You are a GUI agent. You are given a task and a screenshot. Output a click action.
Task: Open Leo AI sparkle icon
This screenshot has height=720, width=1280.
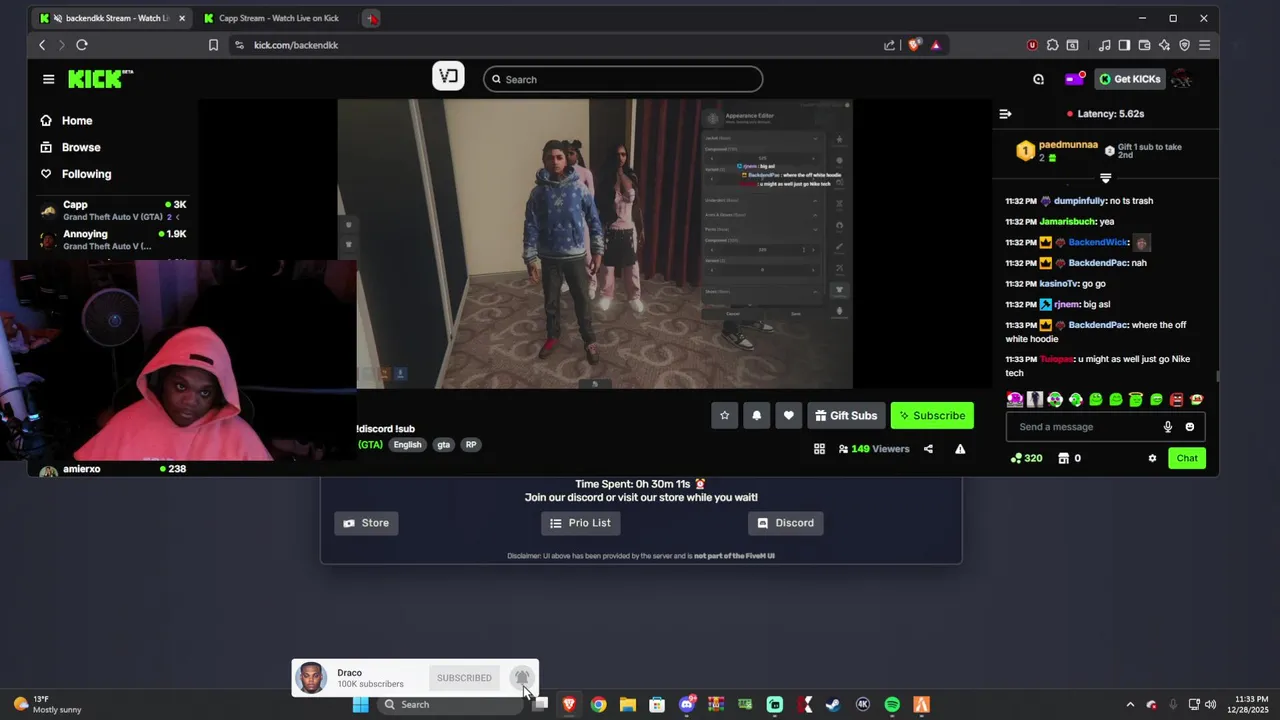tap(1165, 45)
